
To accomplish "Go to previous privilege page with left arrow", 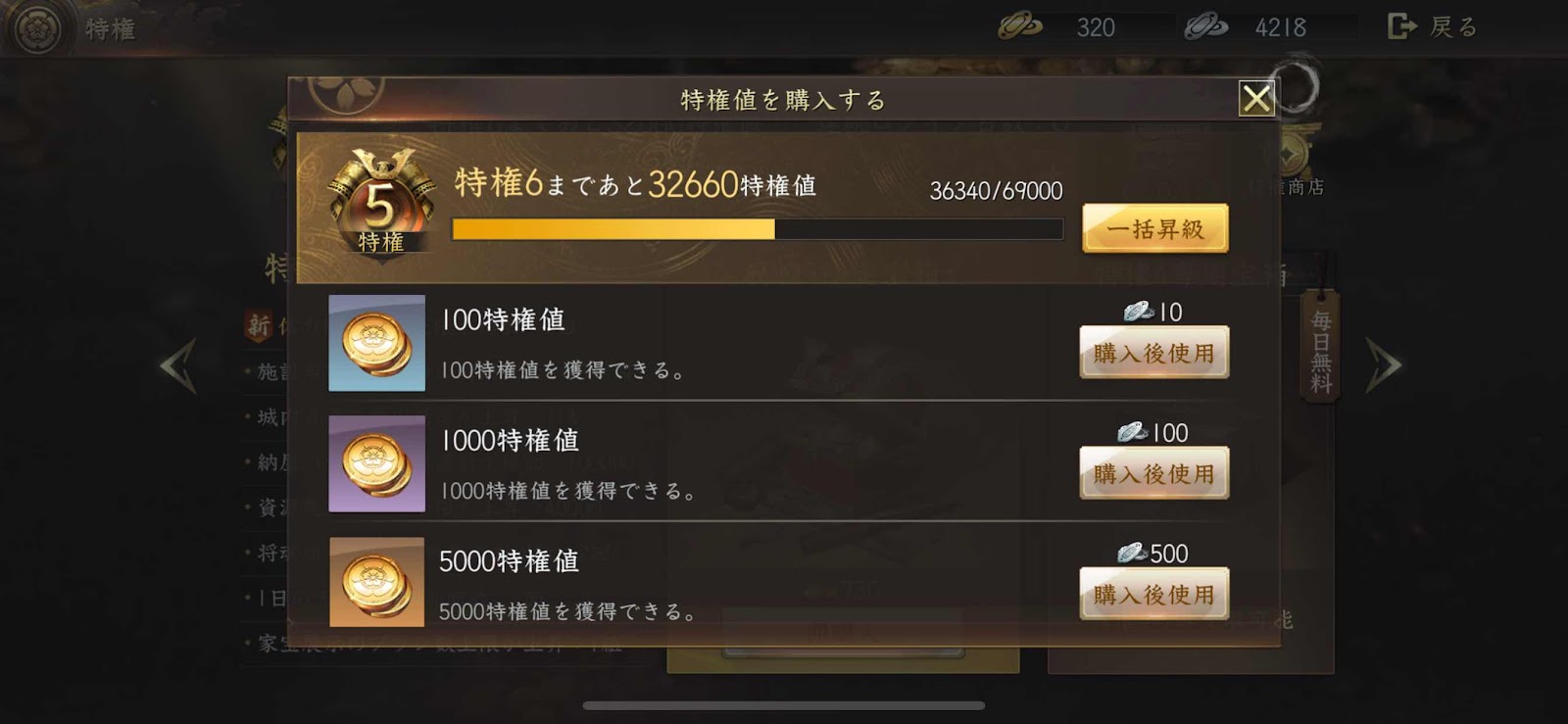I will [x=179, y=365].
